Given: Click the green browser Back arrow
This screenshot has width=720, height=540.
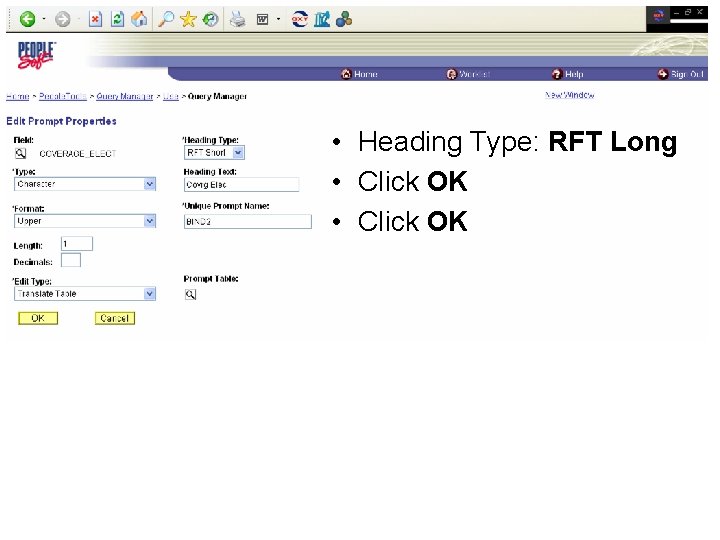Looking at the screenshot, I should (x=28, y=19).
